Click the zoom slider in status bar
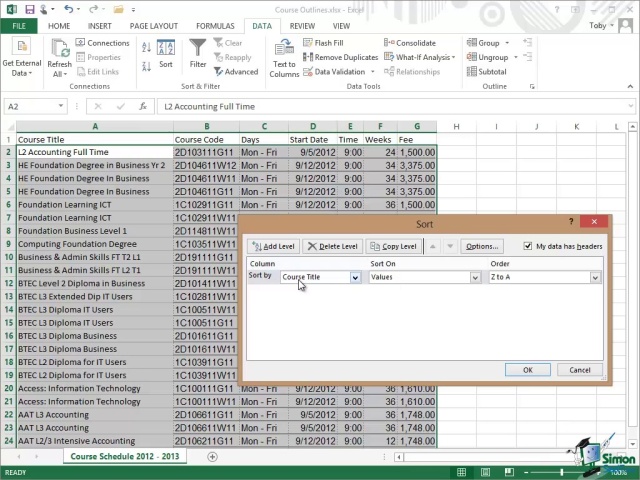Image resolution: width=640 pixels, height=480 pixels. coord(562,472)
